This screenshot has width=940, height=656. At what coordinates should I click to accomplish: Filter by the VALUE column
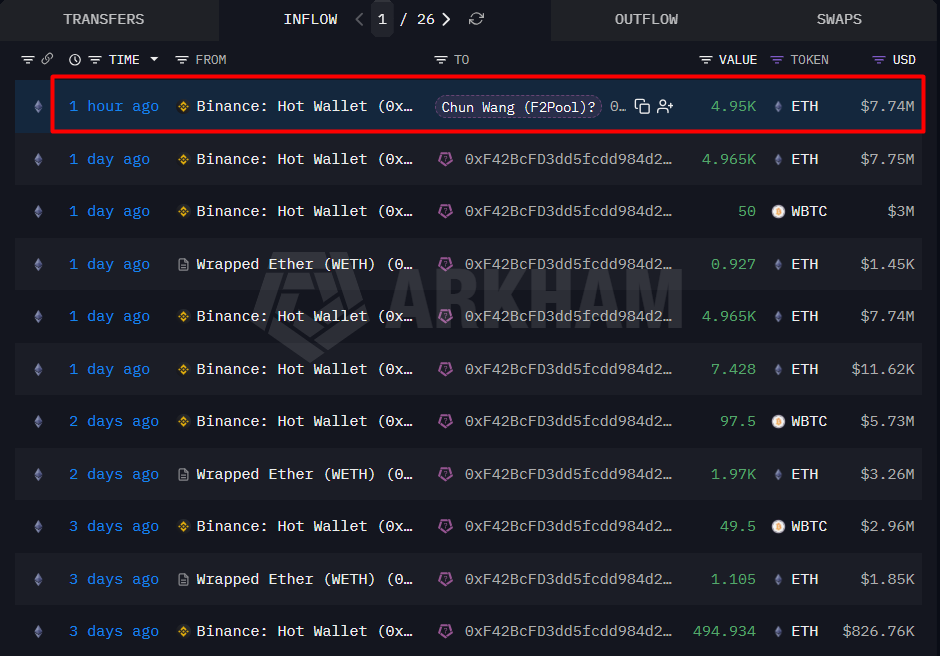coord(706,59)
